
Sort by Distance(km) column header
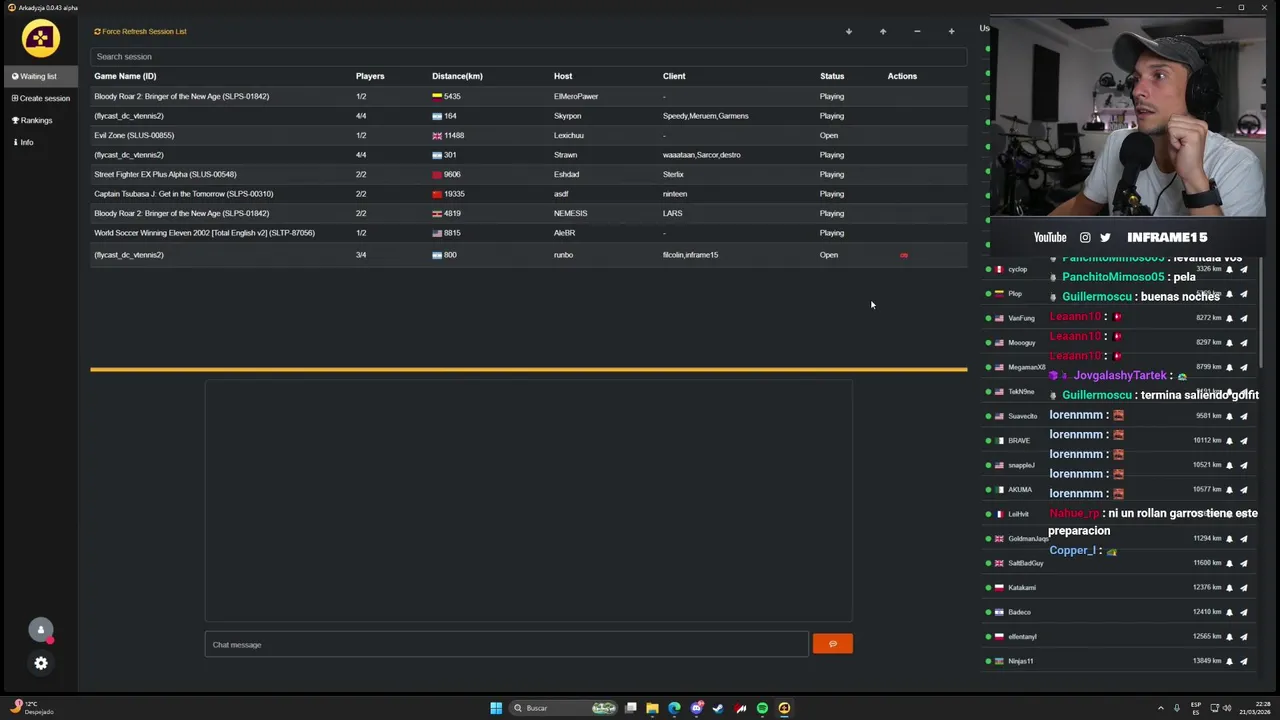[457, 76]
